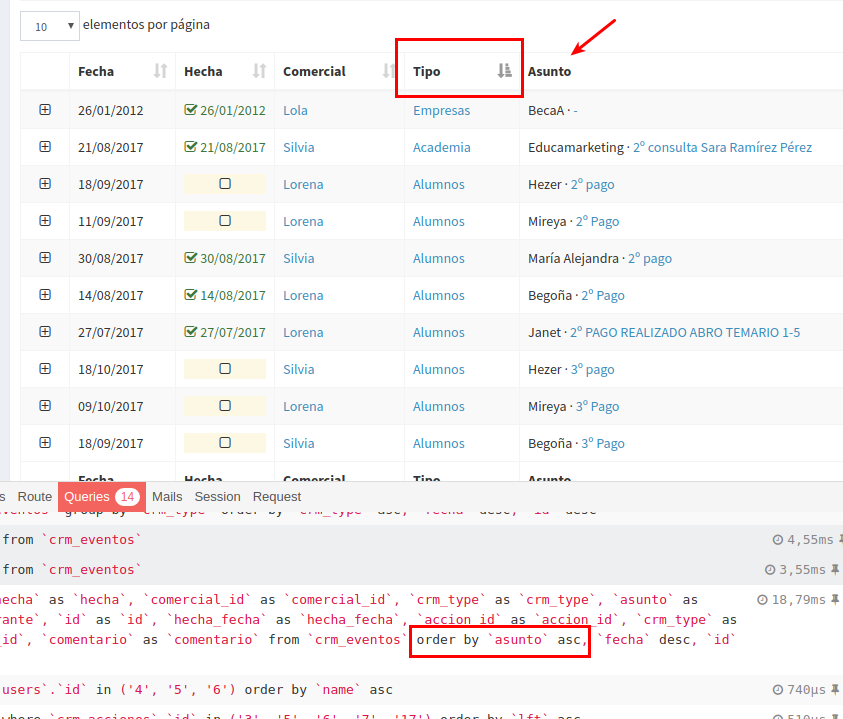Uncheck done checkbox dated 30/08/2017

[x=190, y=258]
